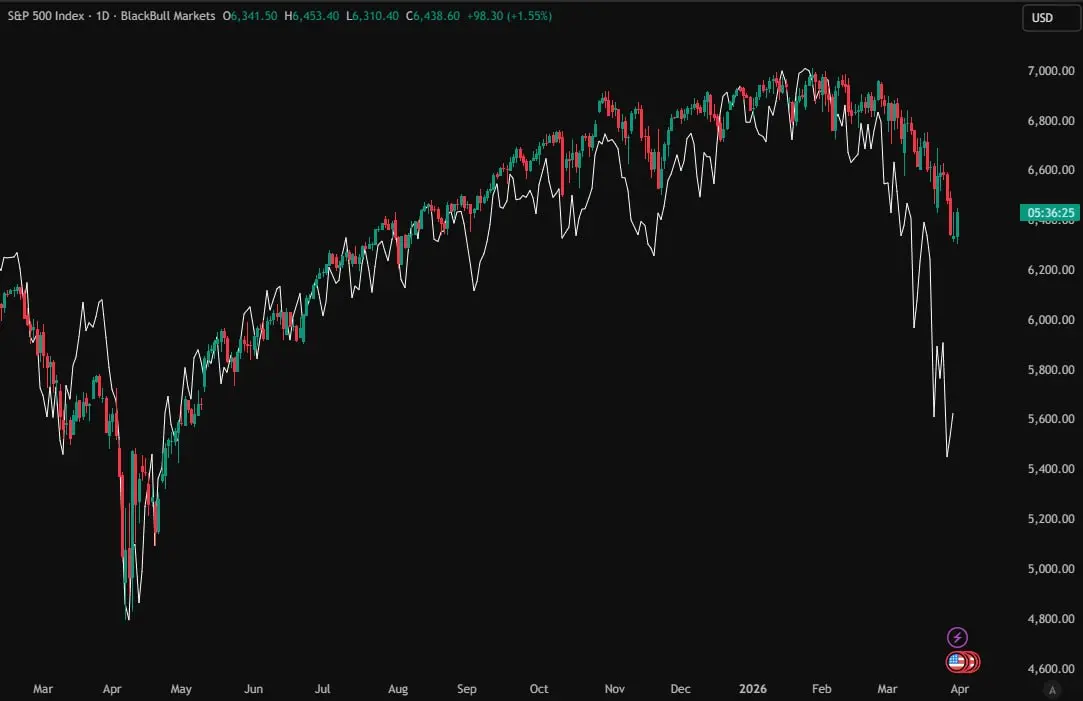Click the 5,200.00 price axis label
The width and height of the screenshot is (1083, 701).
pyautogui.click(x=1051, y=519)
